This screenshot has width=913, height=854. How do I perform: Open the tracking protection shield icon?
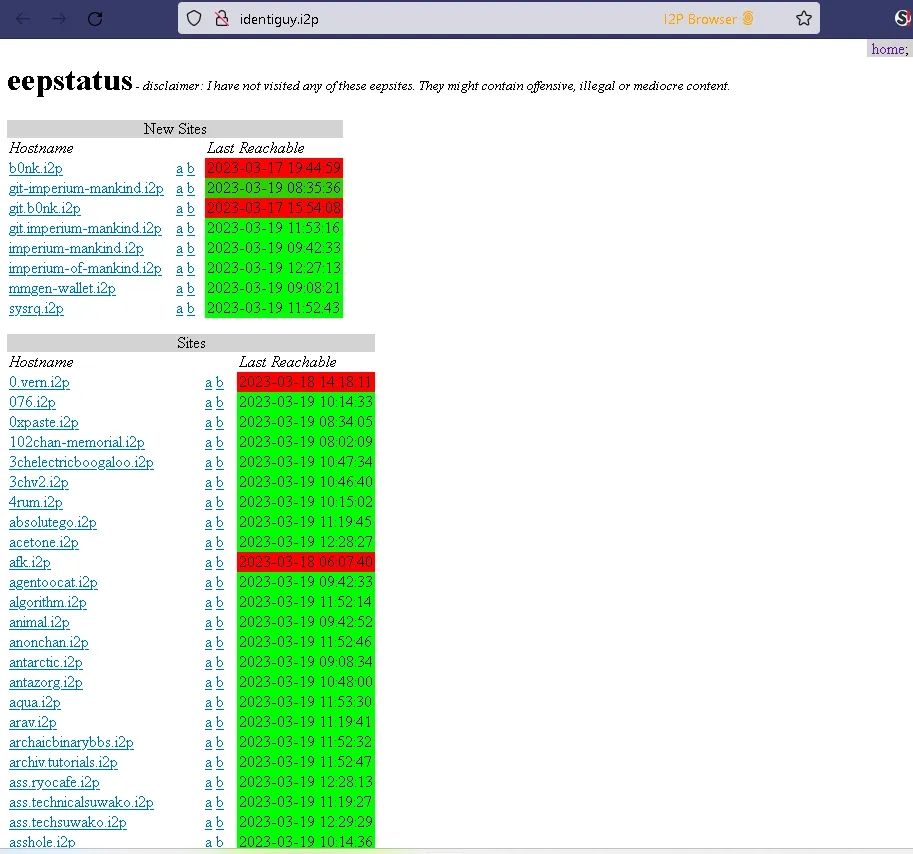coord(195,19)
